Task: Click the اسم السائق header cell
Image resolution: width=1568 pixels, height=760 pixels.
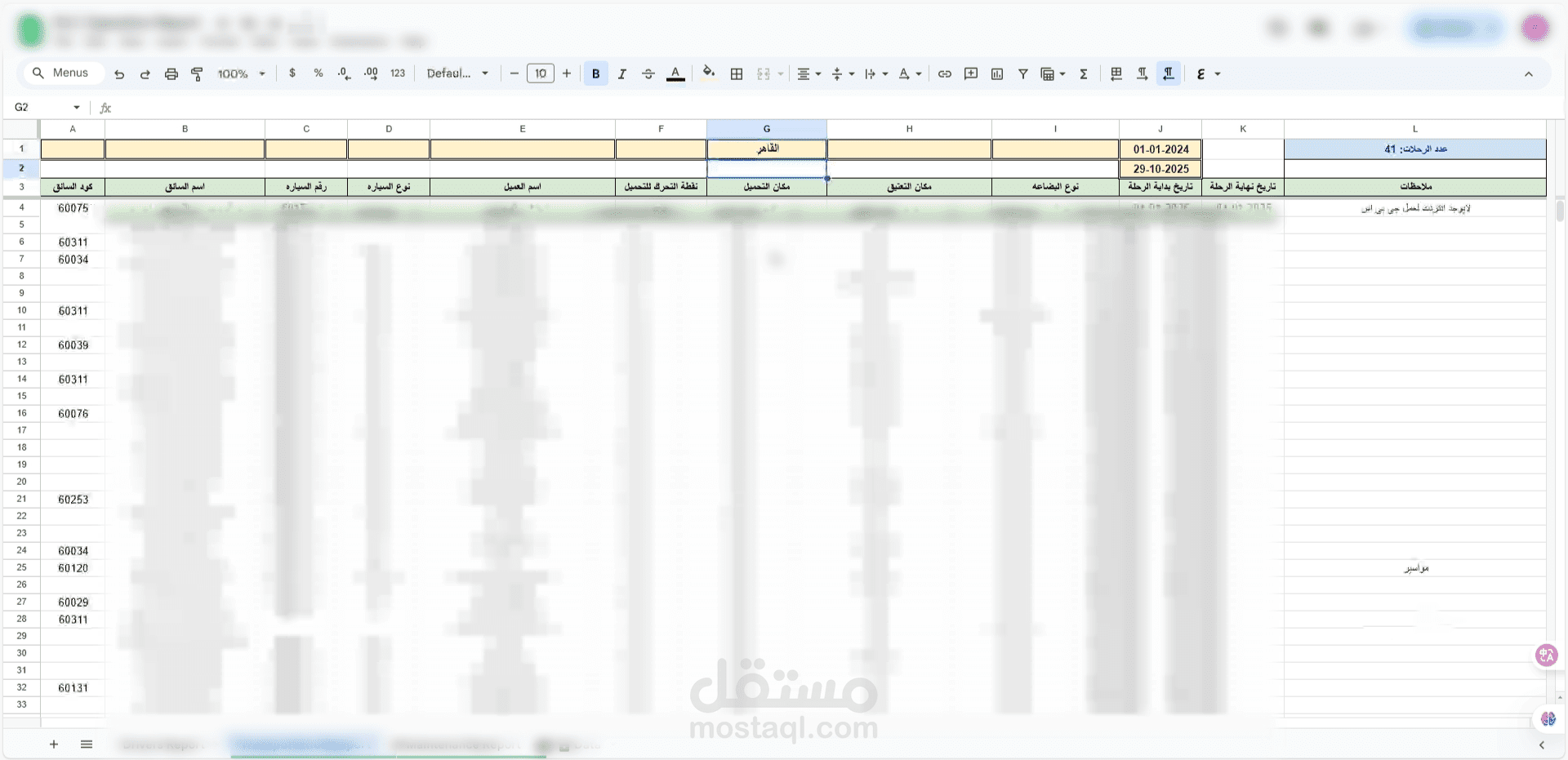Action: 185,187
